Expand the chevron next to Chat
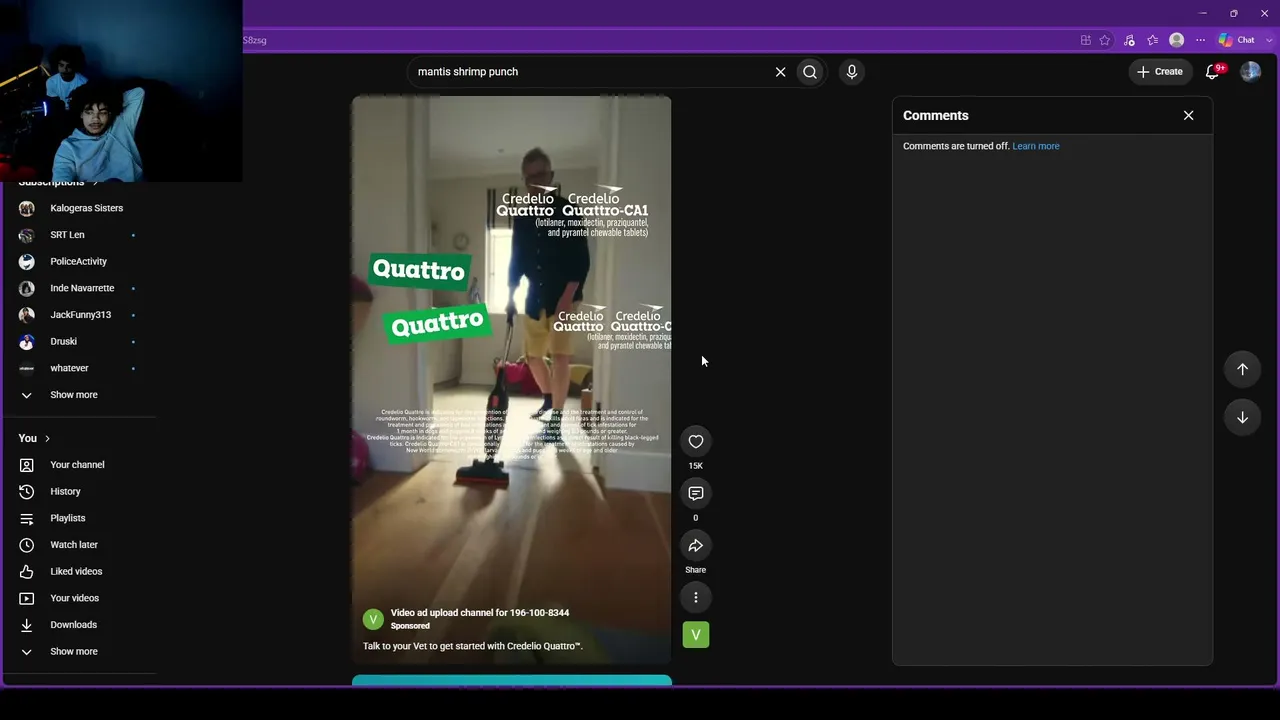 (1269, 40)
